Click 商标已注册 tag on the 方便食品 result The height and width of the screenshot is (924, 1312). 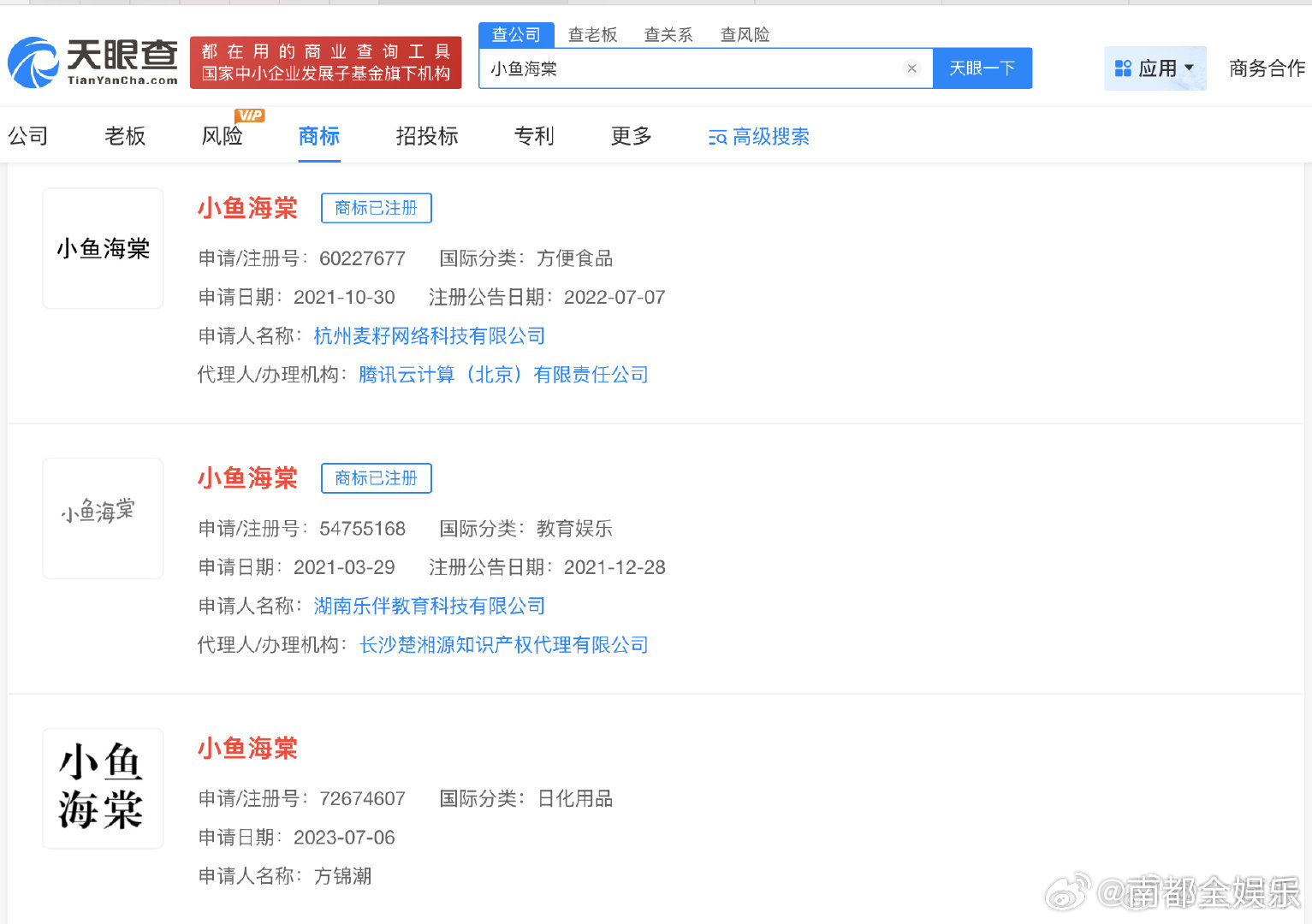[377, 208]
